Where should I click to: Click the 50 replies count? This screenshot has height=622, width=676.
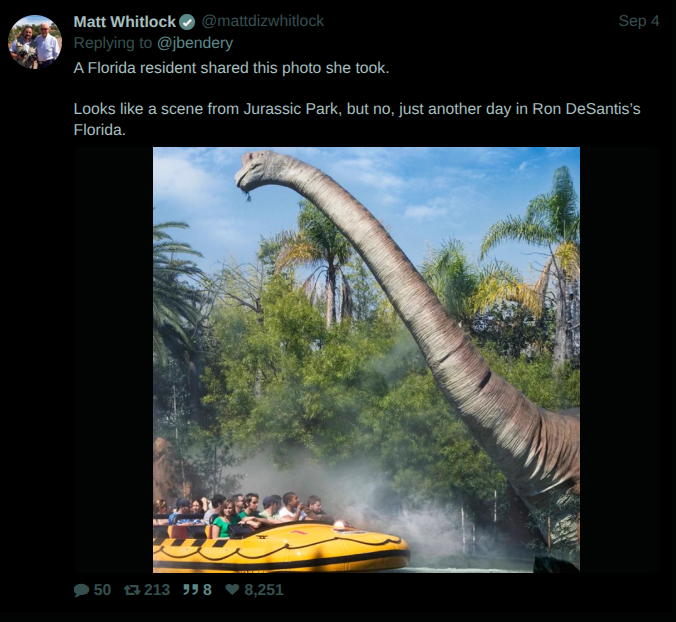(x=102, y=590)
